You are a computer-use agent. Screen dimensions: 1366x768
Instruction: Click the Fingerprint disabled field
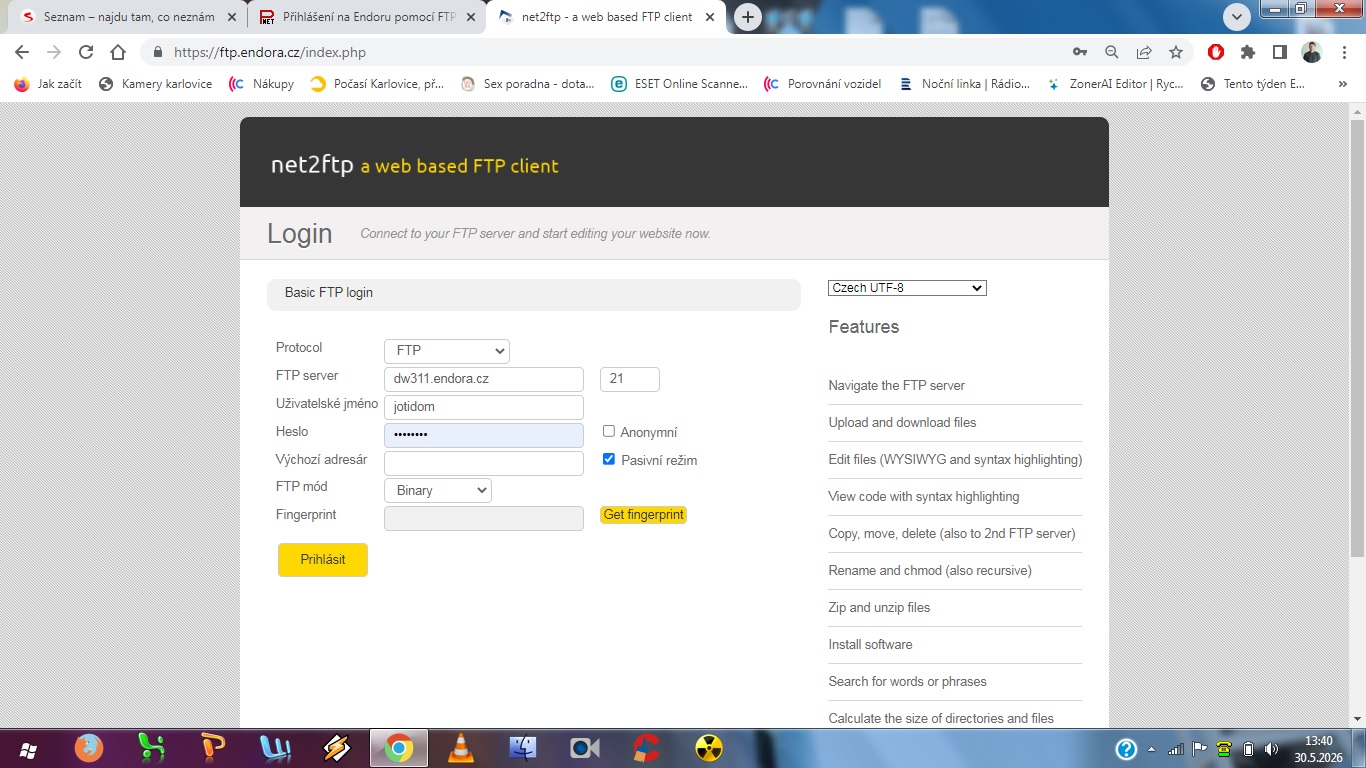[484, 518]
